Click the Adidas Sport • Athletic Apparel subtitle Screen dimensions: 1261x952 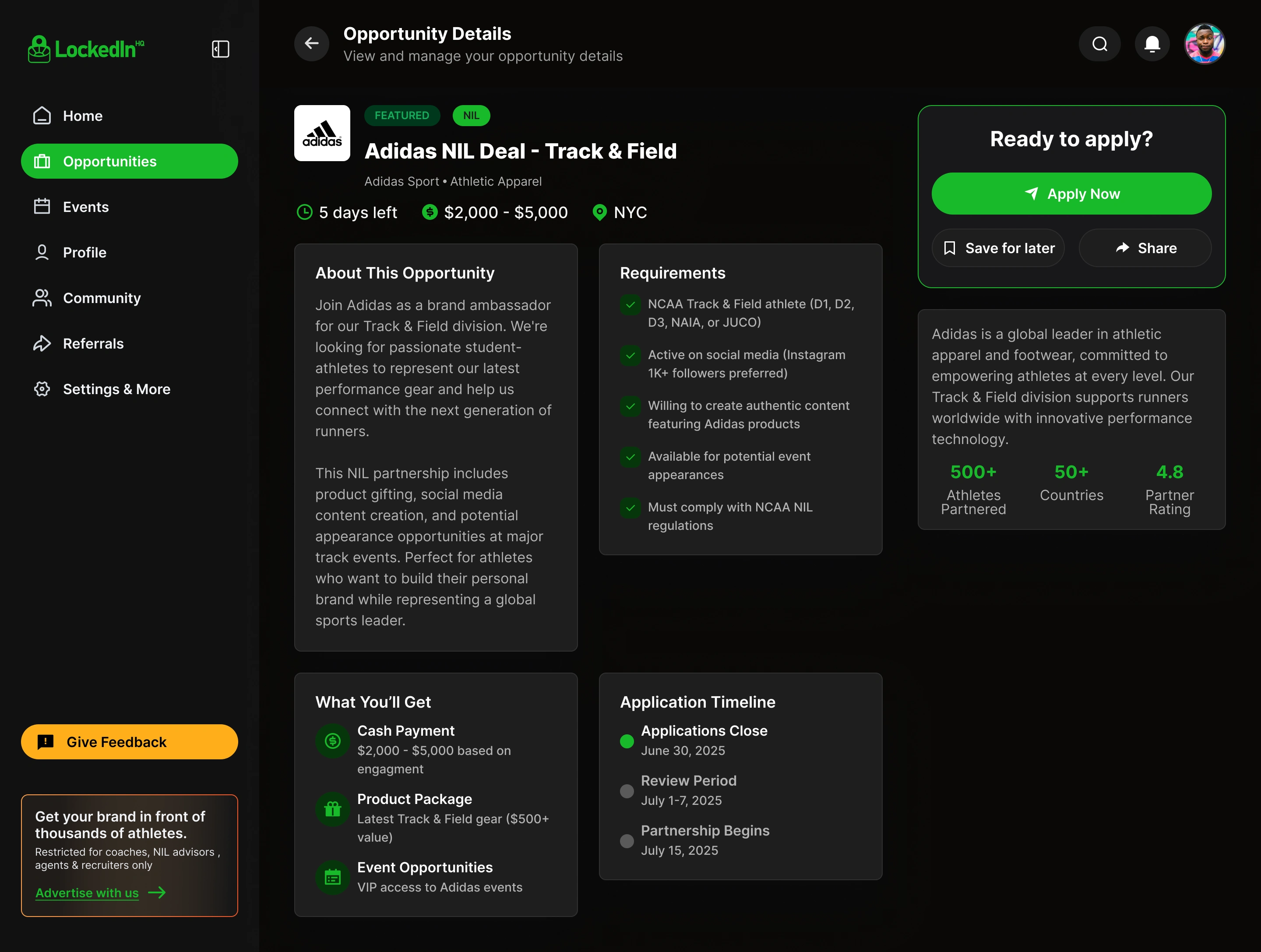pos(453,181)
